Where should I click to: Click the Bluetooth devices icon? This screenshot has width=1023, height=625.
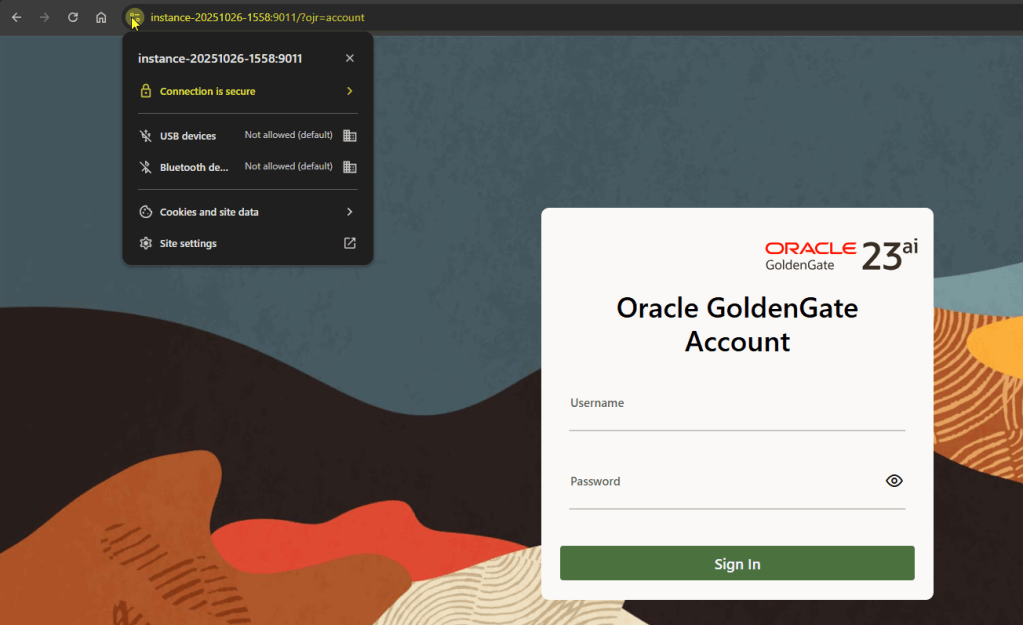click(x=146, y=167)
